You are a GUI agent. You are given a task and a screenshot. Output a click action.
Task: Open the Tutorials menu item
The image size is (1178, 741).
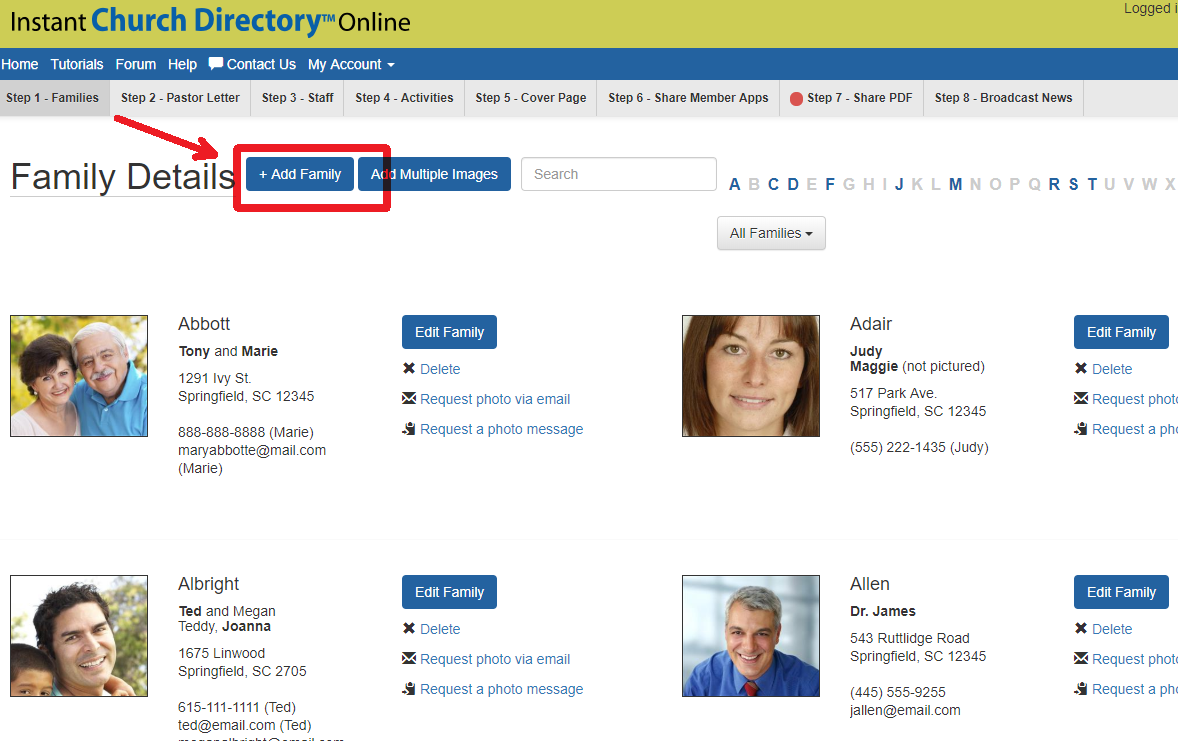click(x=76, y=63)
